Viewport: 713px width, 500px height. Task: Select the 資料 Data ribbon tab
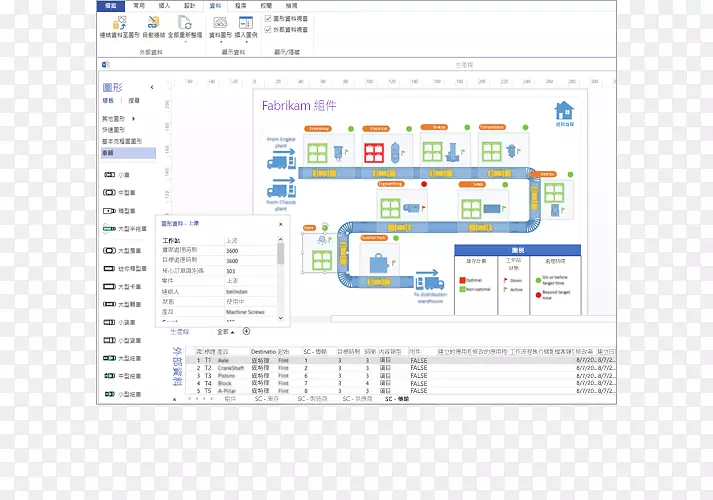(x=215, y=5)
